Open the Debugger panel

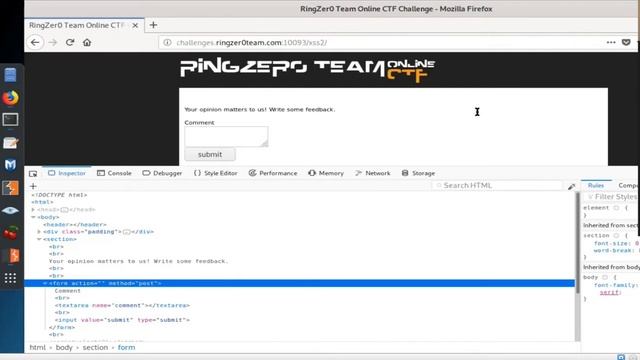click(x=162, y=173)
